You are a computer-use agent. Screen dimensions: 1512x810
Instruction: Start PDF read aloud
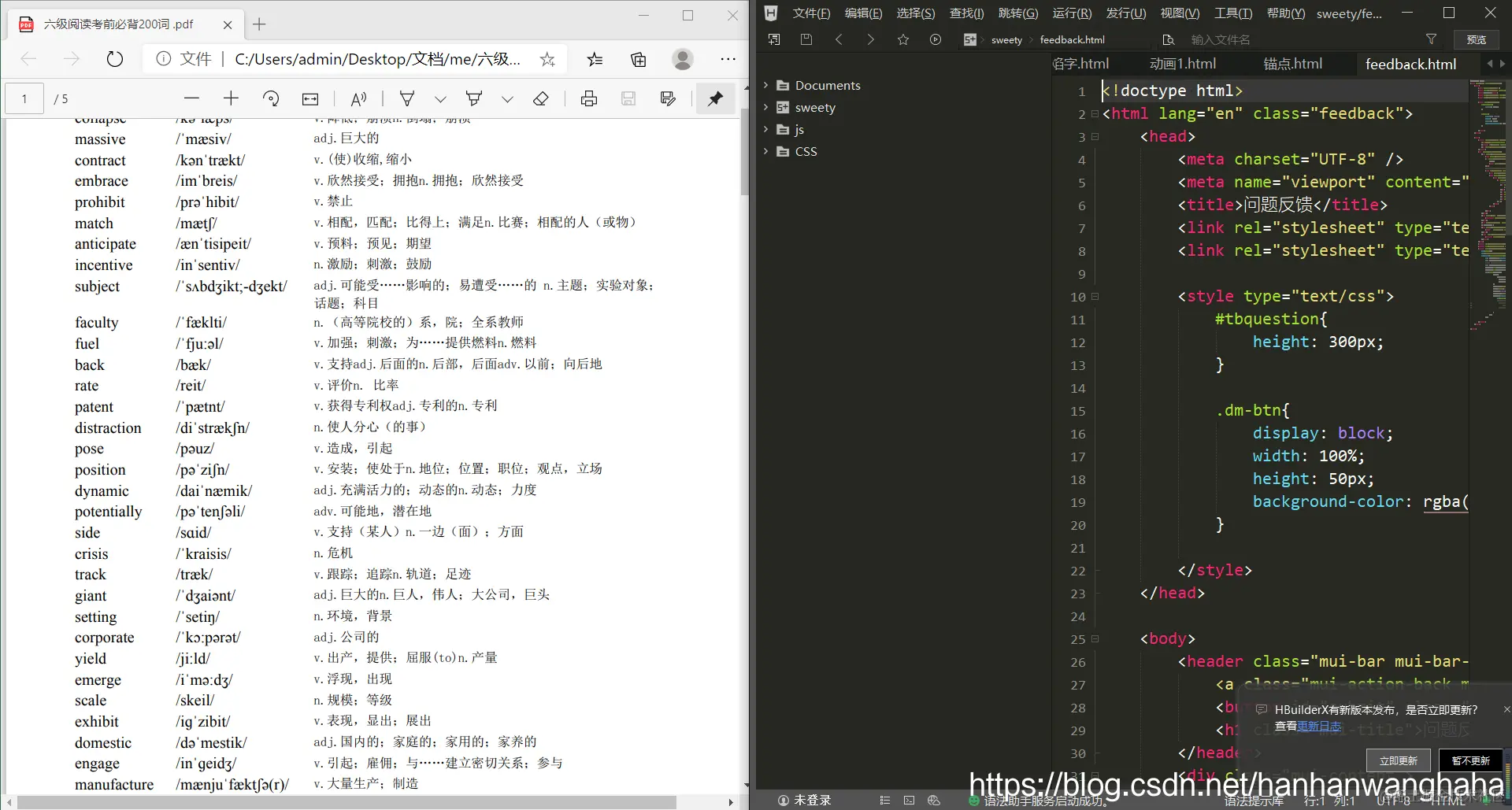(359, 98)
